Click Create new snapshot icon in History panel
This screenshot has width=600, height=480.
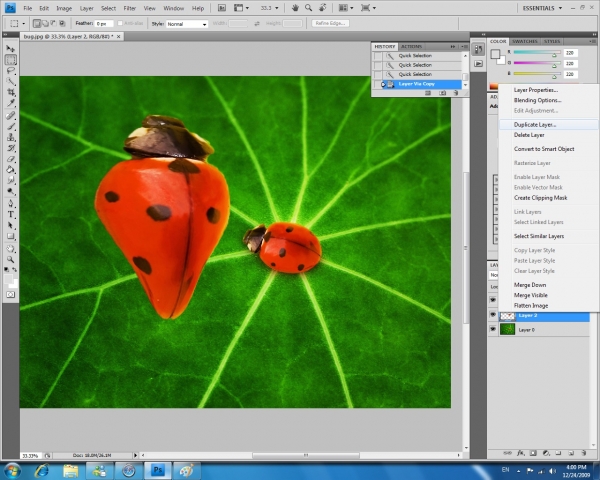442,93
